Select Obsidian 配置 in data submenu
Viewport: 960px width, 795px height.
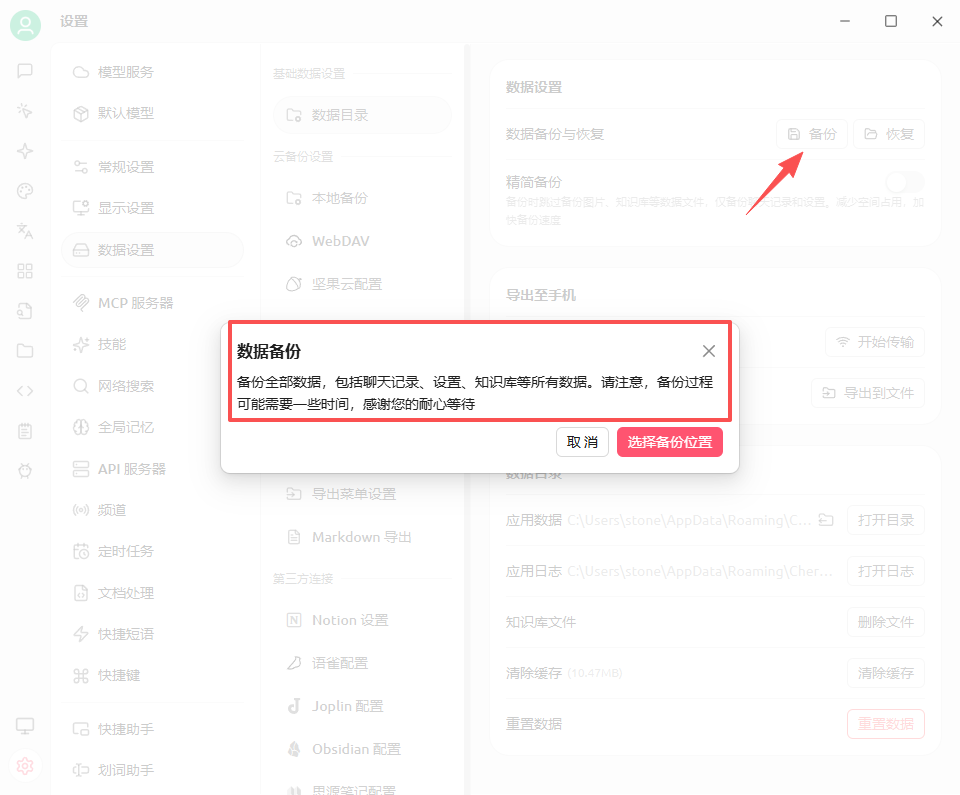click(x=362, y=749)
